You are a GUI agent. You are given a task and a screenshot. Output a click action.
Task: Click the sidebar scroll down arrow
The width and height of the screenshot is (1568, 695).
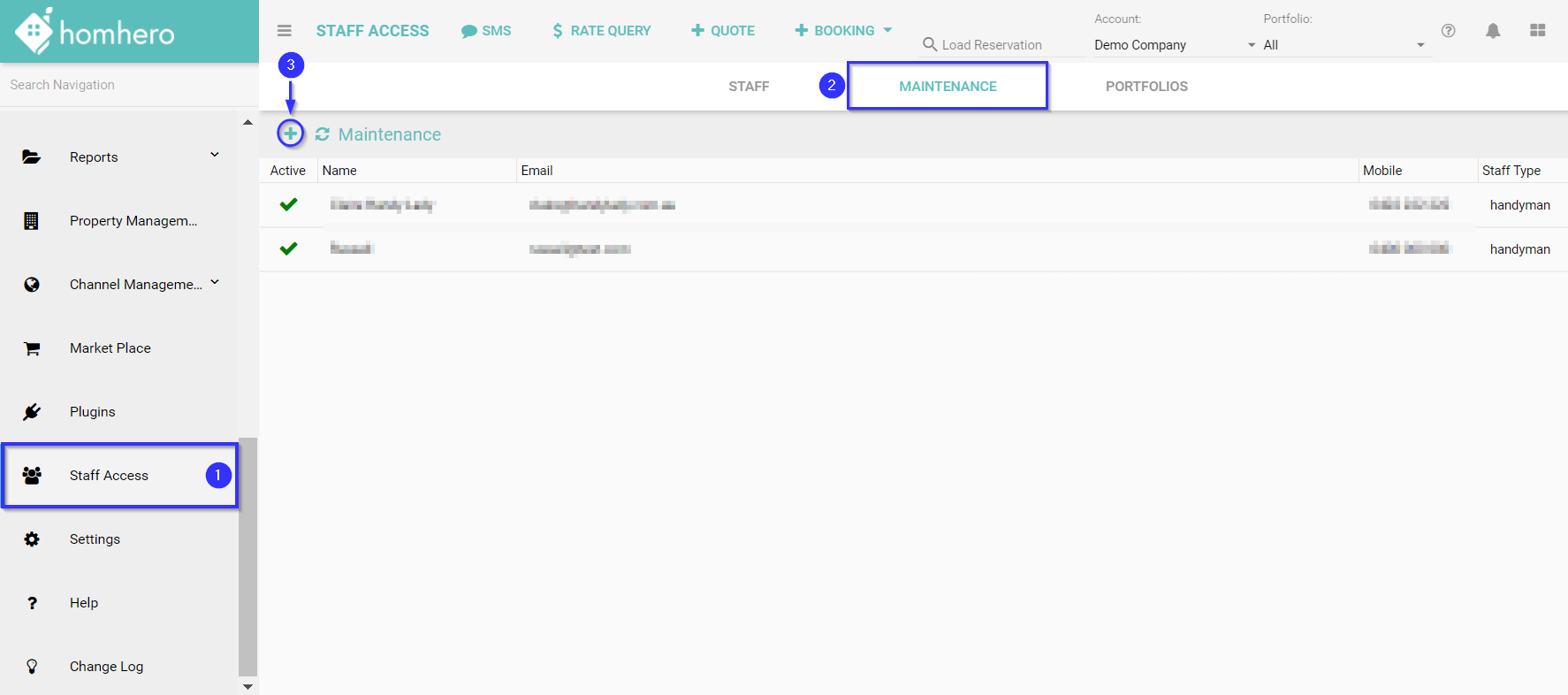[247, 686]
